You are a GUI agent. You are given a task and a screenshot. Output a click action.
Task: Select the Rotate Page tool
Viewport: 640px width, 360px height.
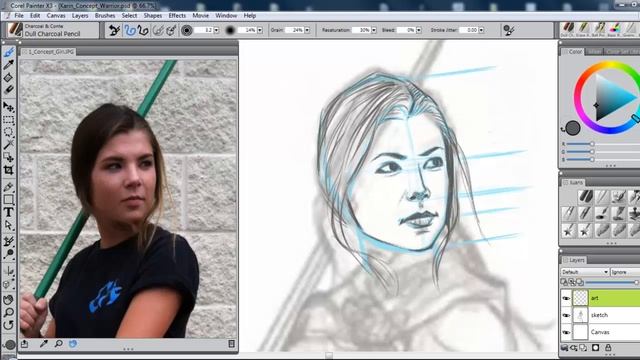(9, 325)
